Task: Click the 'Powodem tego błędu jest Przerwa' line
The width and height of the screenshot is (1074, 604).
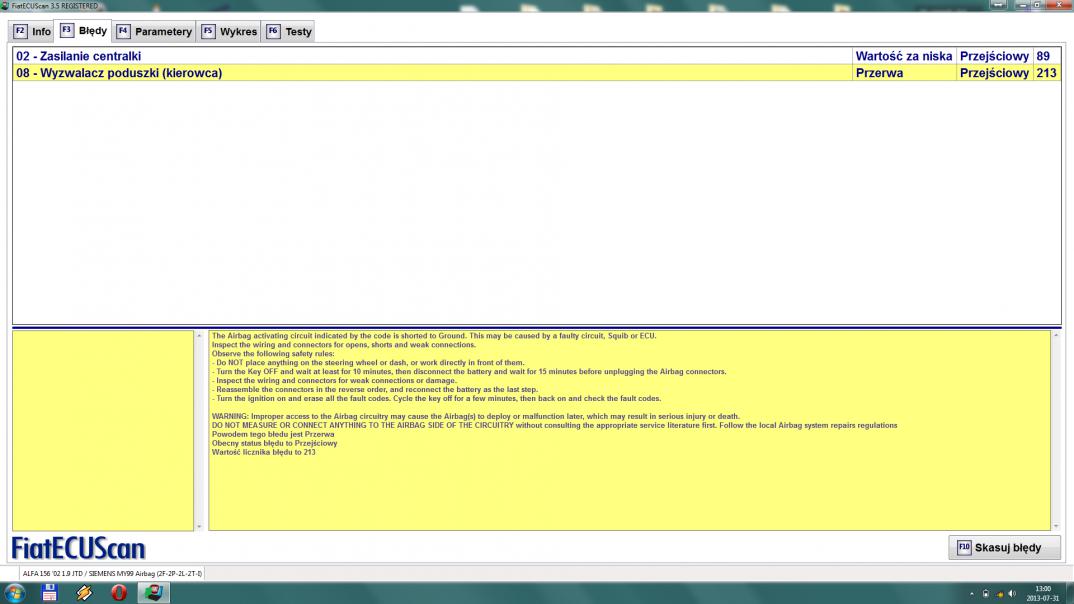Action: [273, 434]
